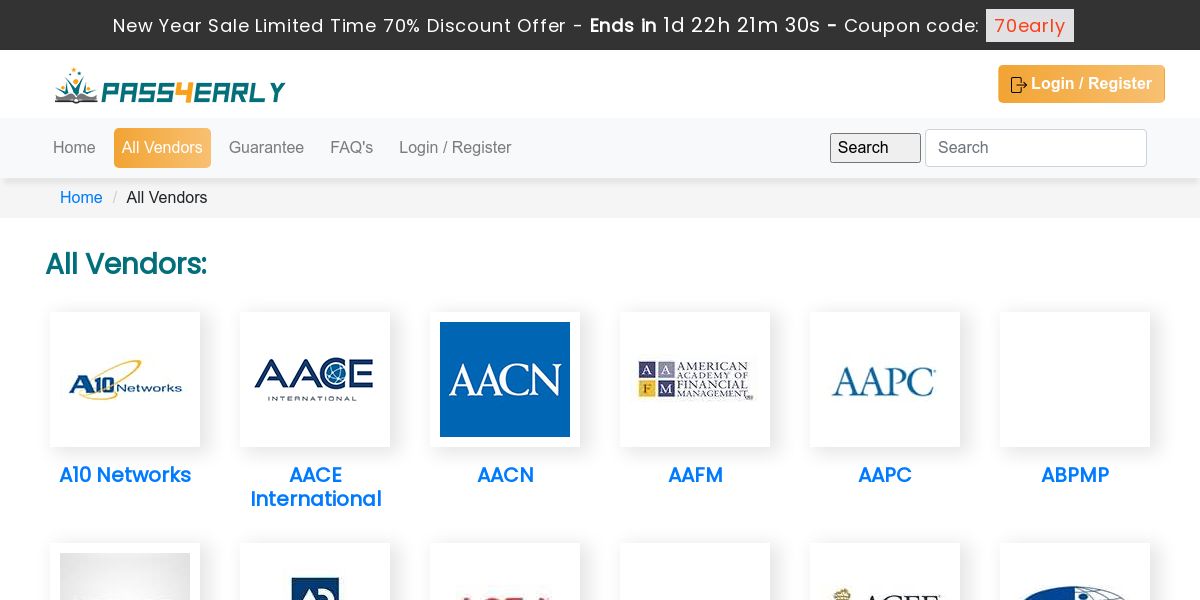The width and height of the screenshot is (1200, 600).
Task: Open the FAQ's page
Action: tap(352, 148)
